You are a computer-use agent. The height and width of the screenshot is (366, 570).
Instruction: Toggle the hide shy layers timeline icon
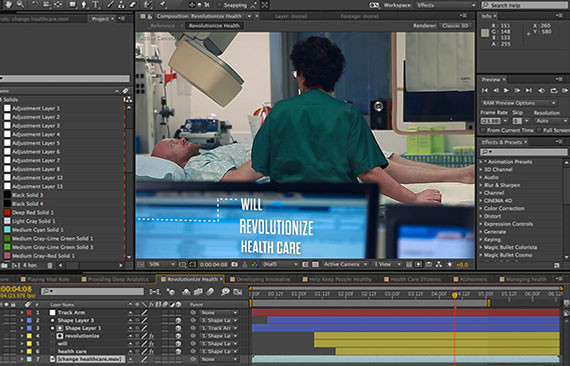[x=186, y=291]
